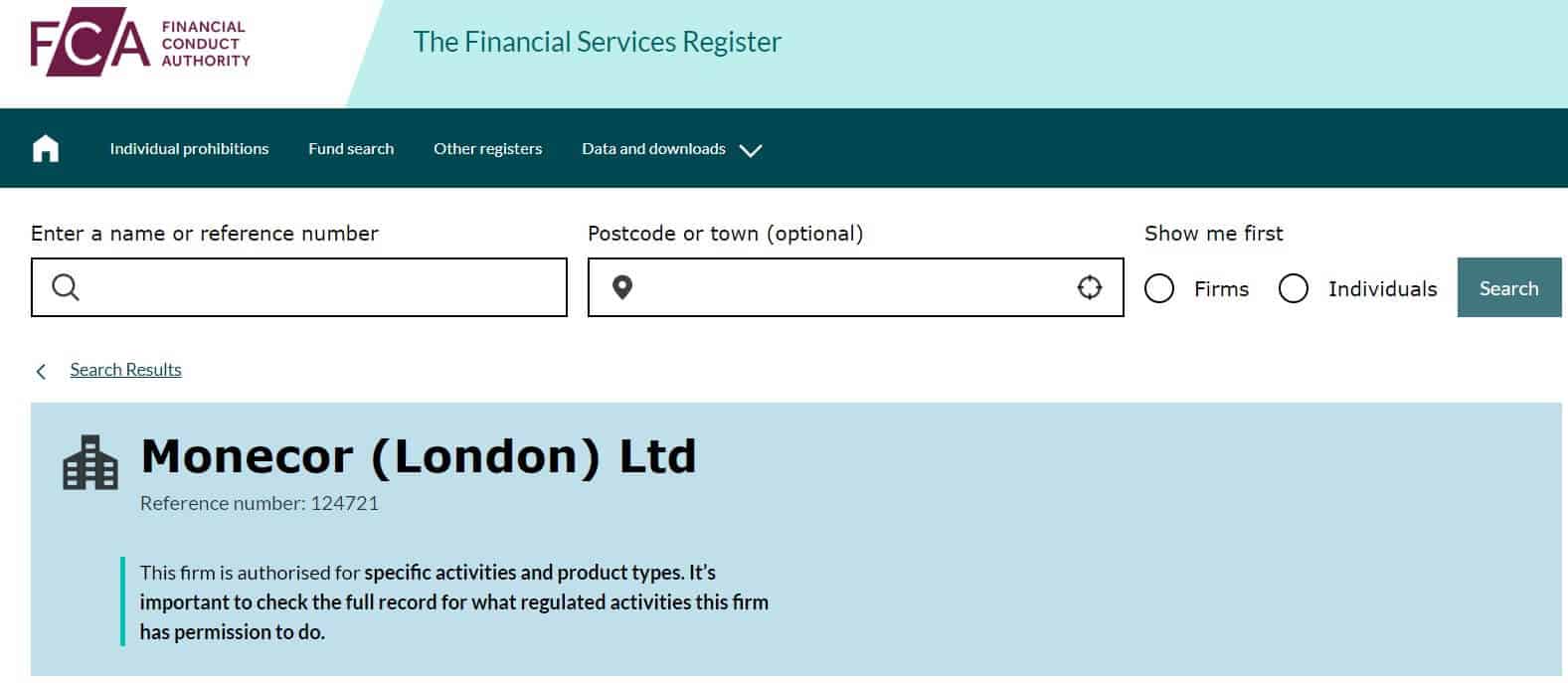The height and width of the screenshot is (683, 1568).
Task: Click the magnifier inside the name search box
Action: [66, 286]
